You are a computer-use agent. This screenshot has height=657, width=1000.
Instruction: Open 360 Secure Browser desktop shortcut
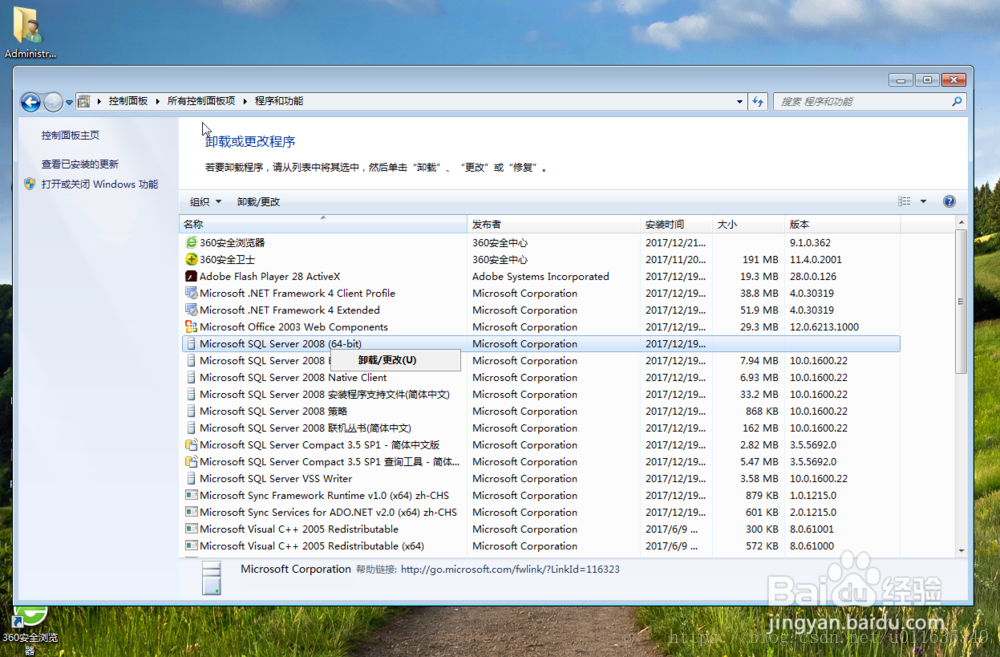(x=29, y=630)
